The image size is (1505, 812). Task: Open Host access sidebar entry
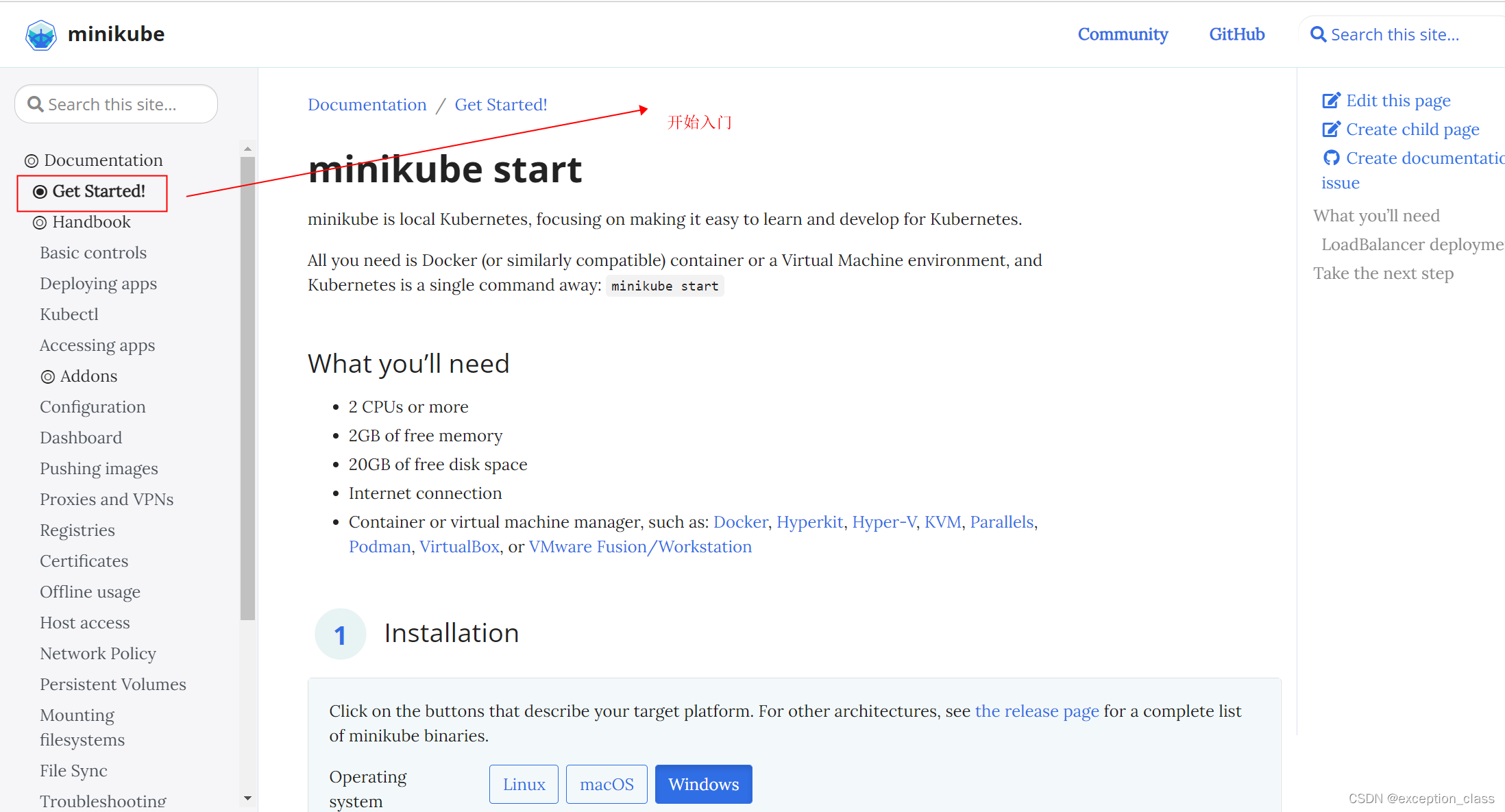point(85,623)
